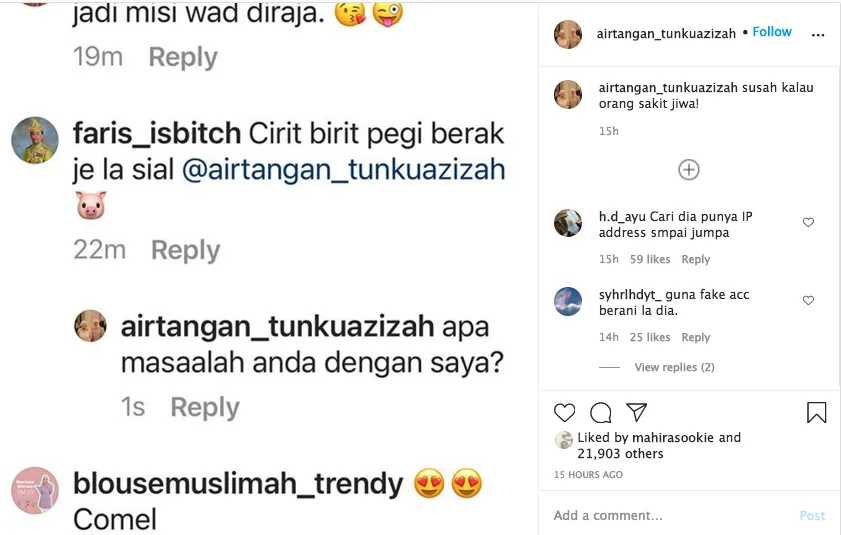
Task: Share post via paper plane icon
Action: [x=637, y=412]
